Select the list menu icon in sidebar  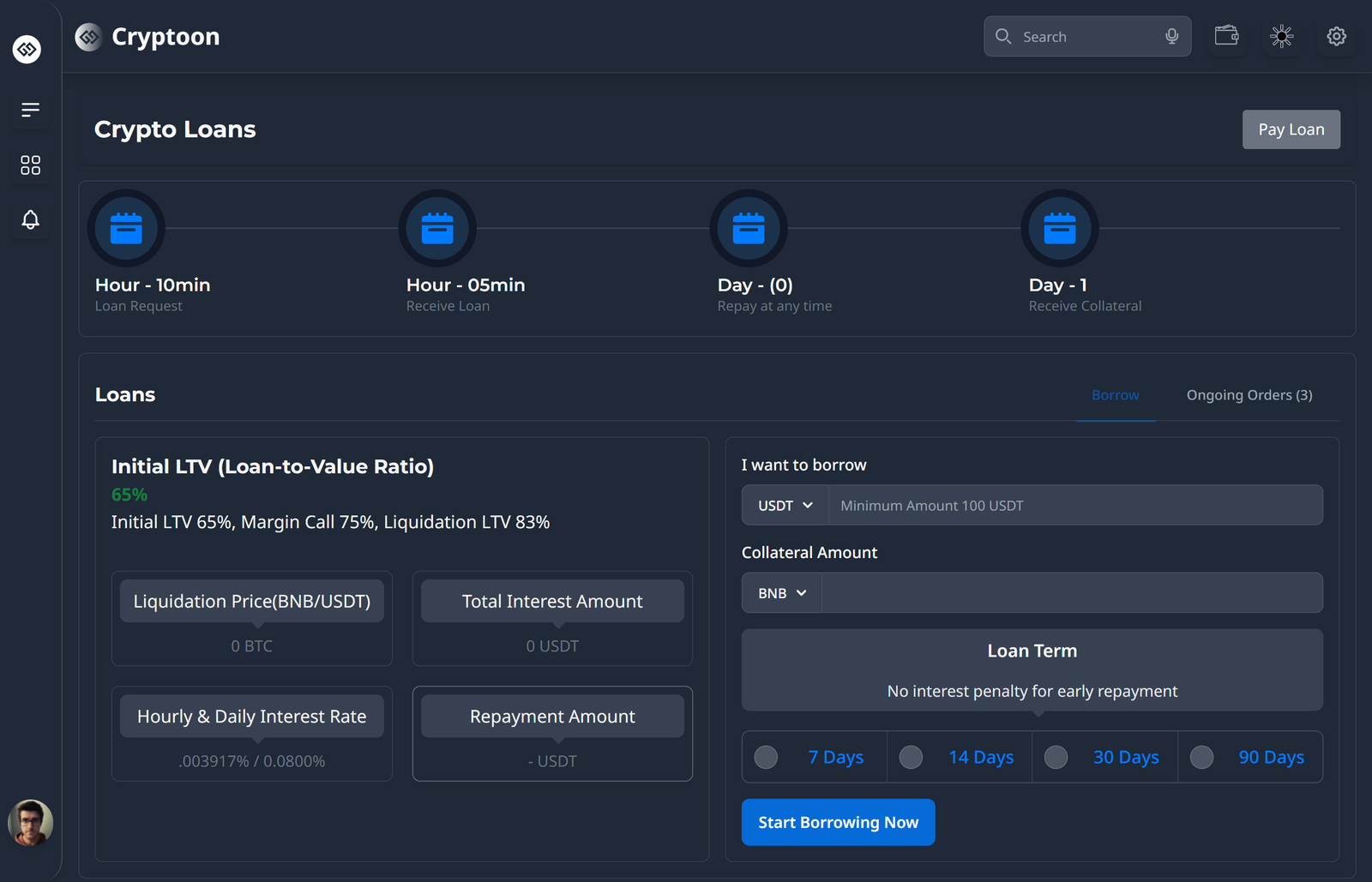click(x=30, y=110)
